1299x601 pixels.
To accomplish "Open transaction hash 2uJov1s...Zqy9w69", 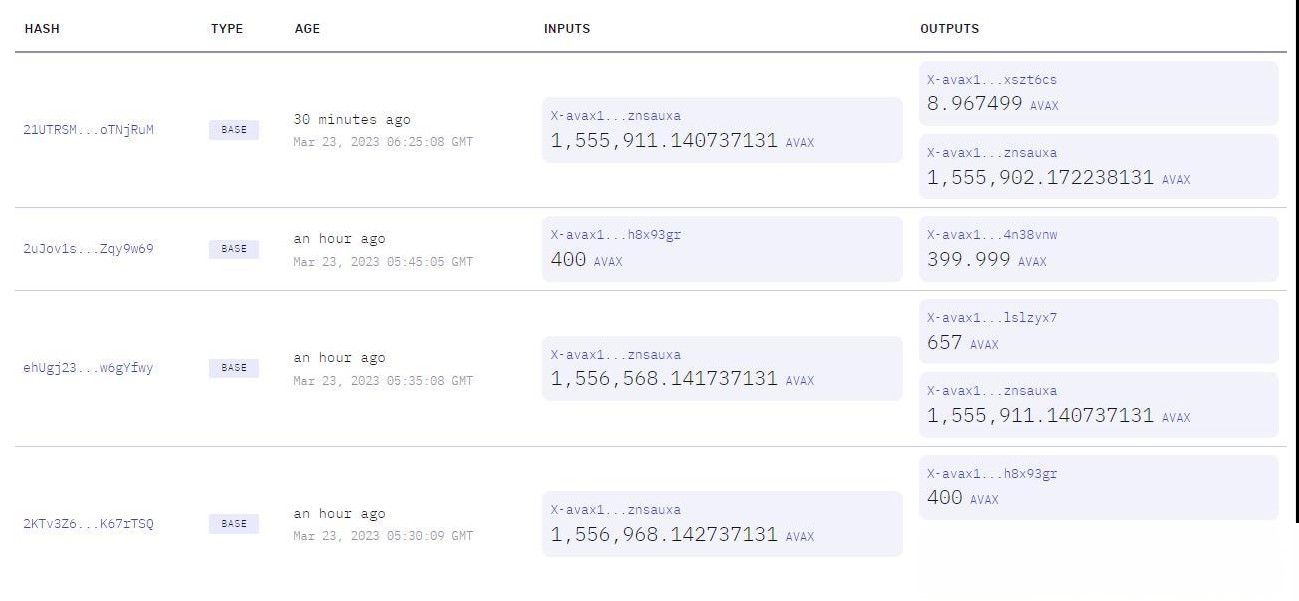I will pyautogui.click(x=89, y=249).
